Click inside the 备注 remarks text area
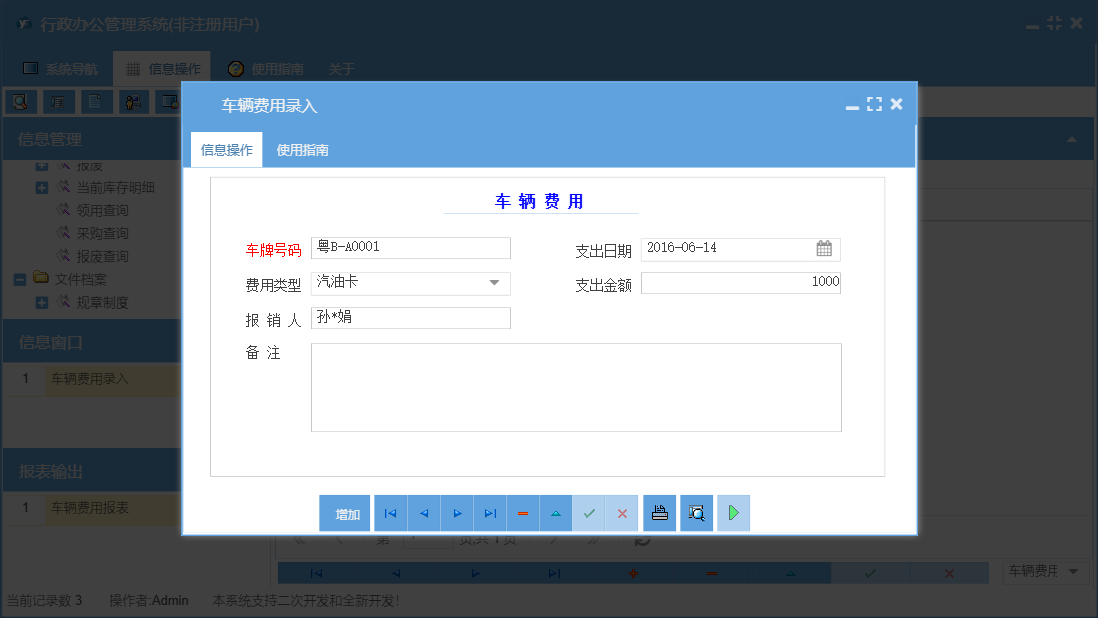The image size is (1098, 618). point(575,390)
